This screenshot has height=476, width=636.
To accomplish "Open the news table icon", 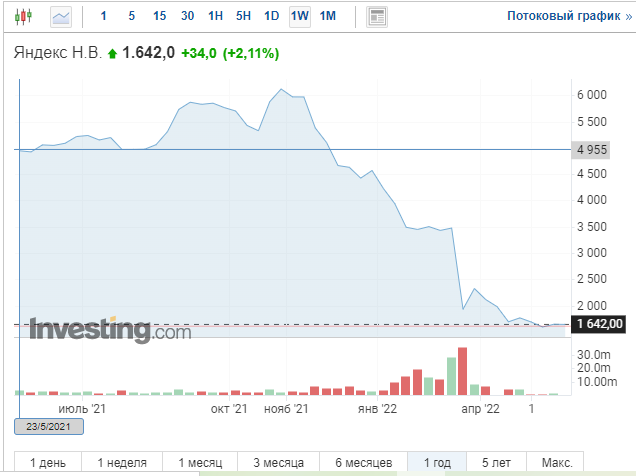I will pos(377,17).
